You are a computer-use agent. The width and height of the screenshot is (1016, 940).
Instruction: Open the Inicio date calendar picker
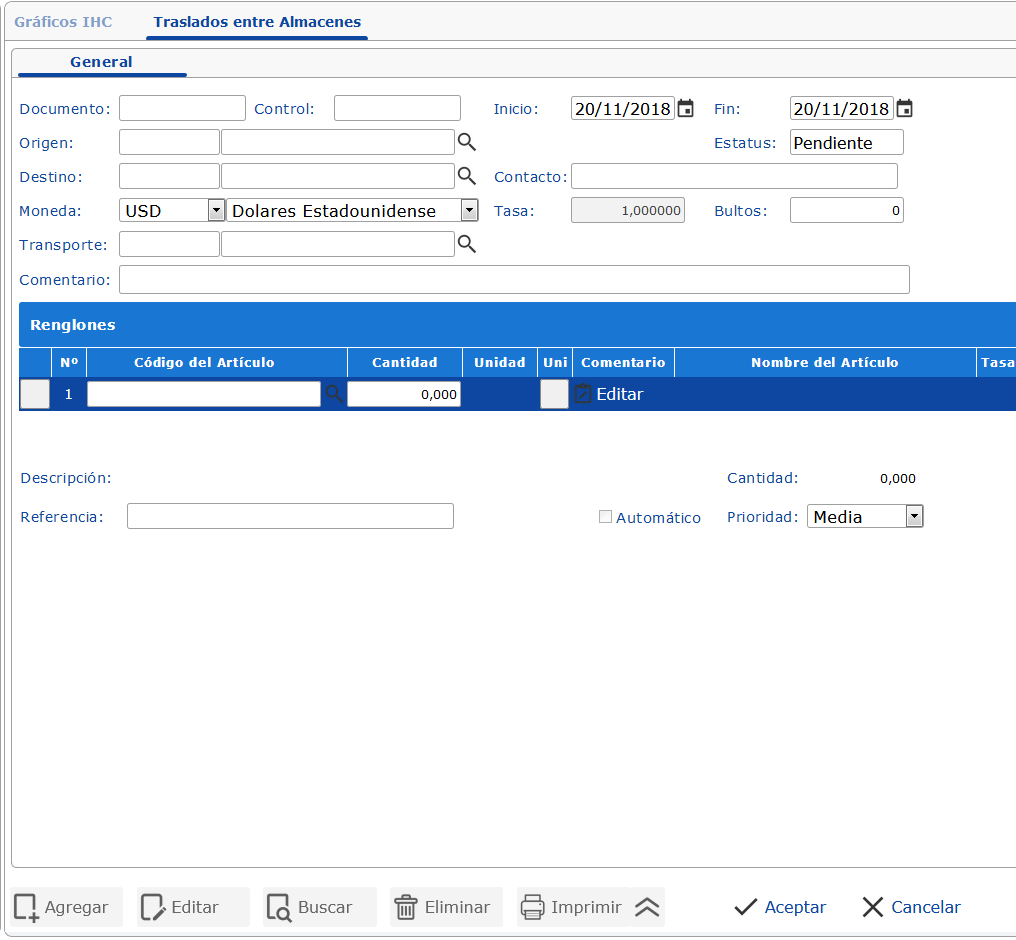coord(685,109)
